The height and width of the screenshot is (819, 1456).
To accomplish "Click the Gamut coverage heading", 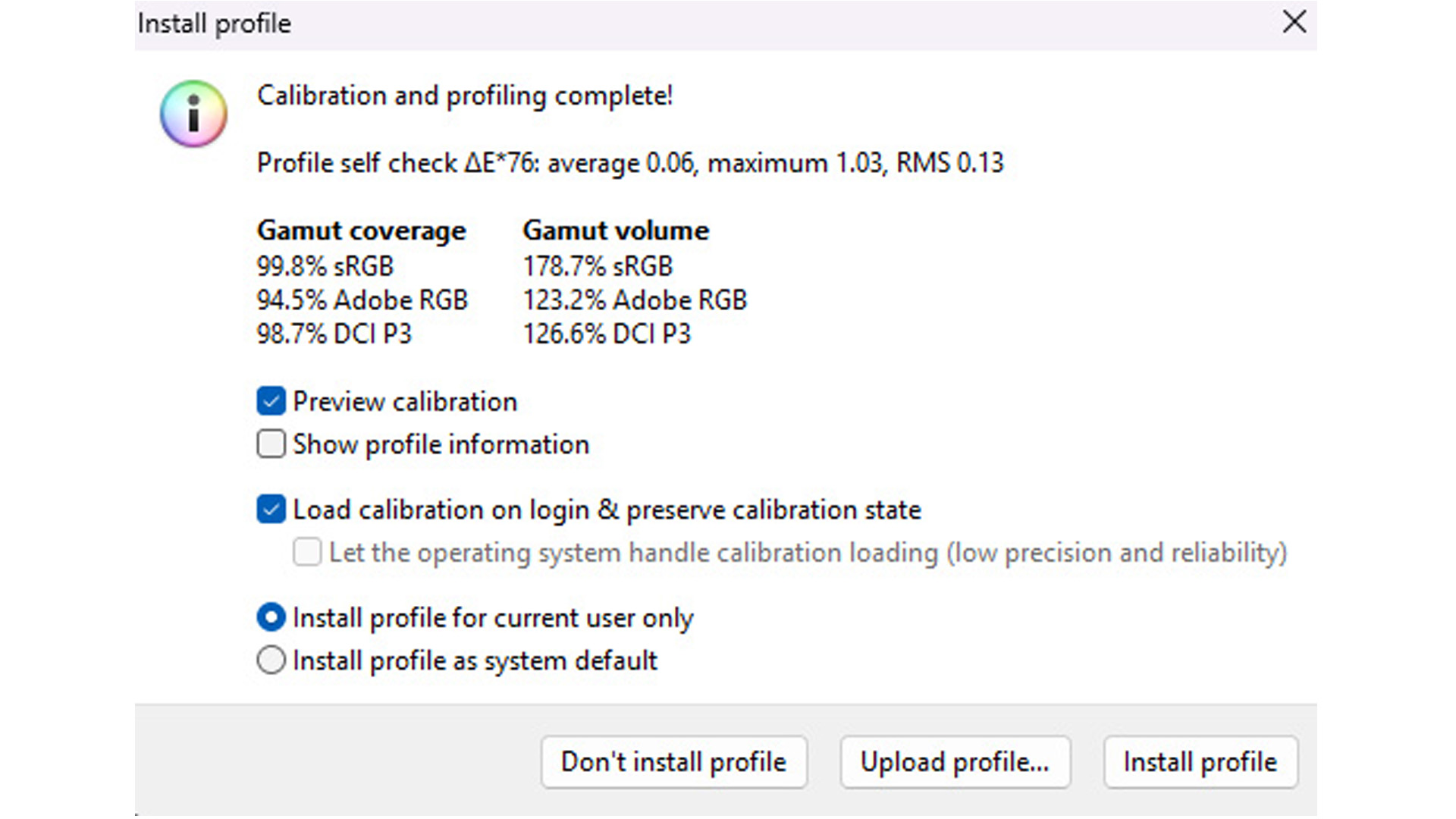I will pyautogui.click(x=361, y=231).
